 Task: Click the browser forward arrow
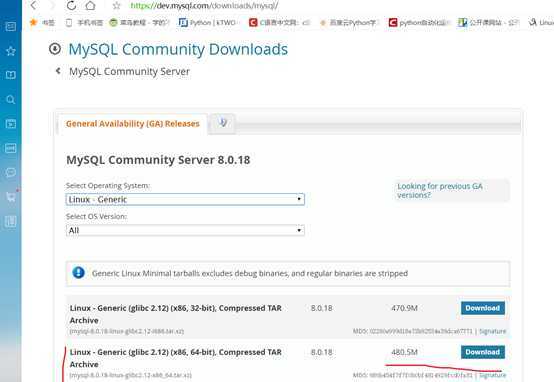pyautogui.click(x=52, y=5)
